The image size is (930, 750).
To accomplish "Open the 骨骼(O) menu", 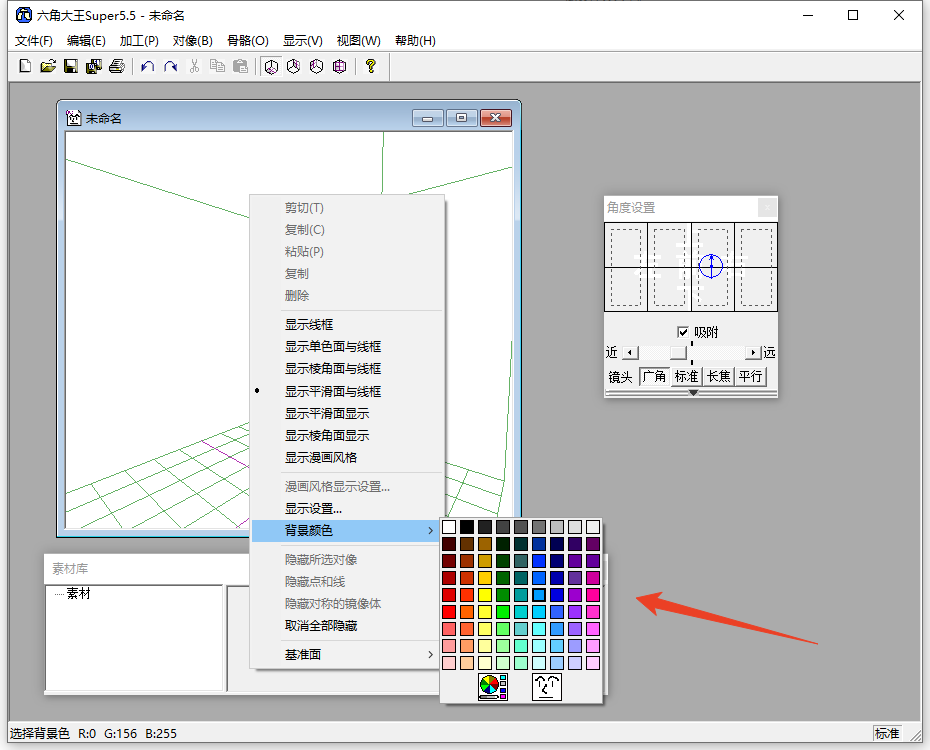I will click(247, 41).
